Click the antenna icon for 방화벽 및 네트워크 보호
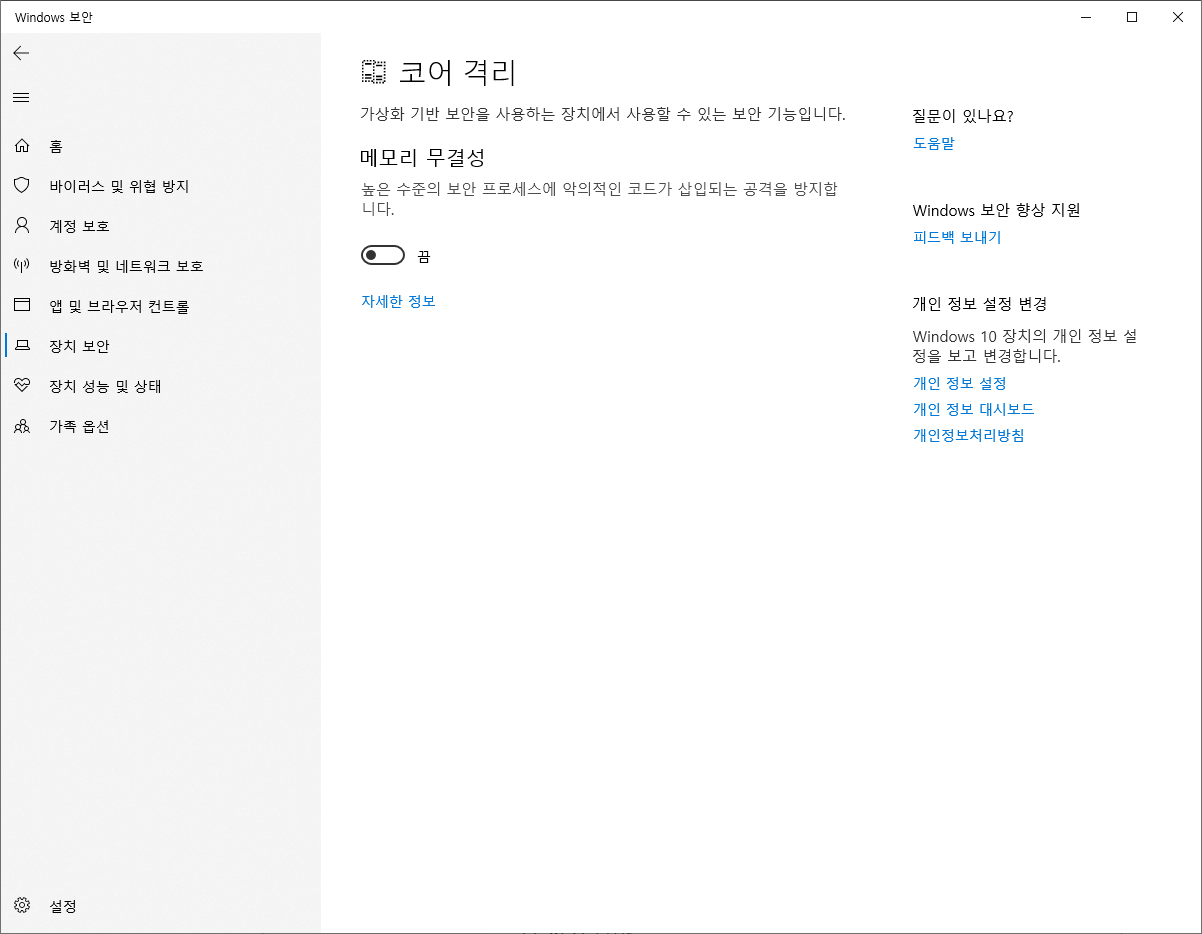Viewport: 1202px width, 934px height. click(x=22, y=266)
